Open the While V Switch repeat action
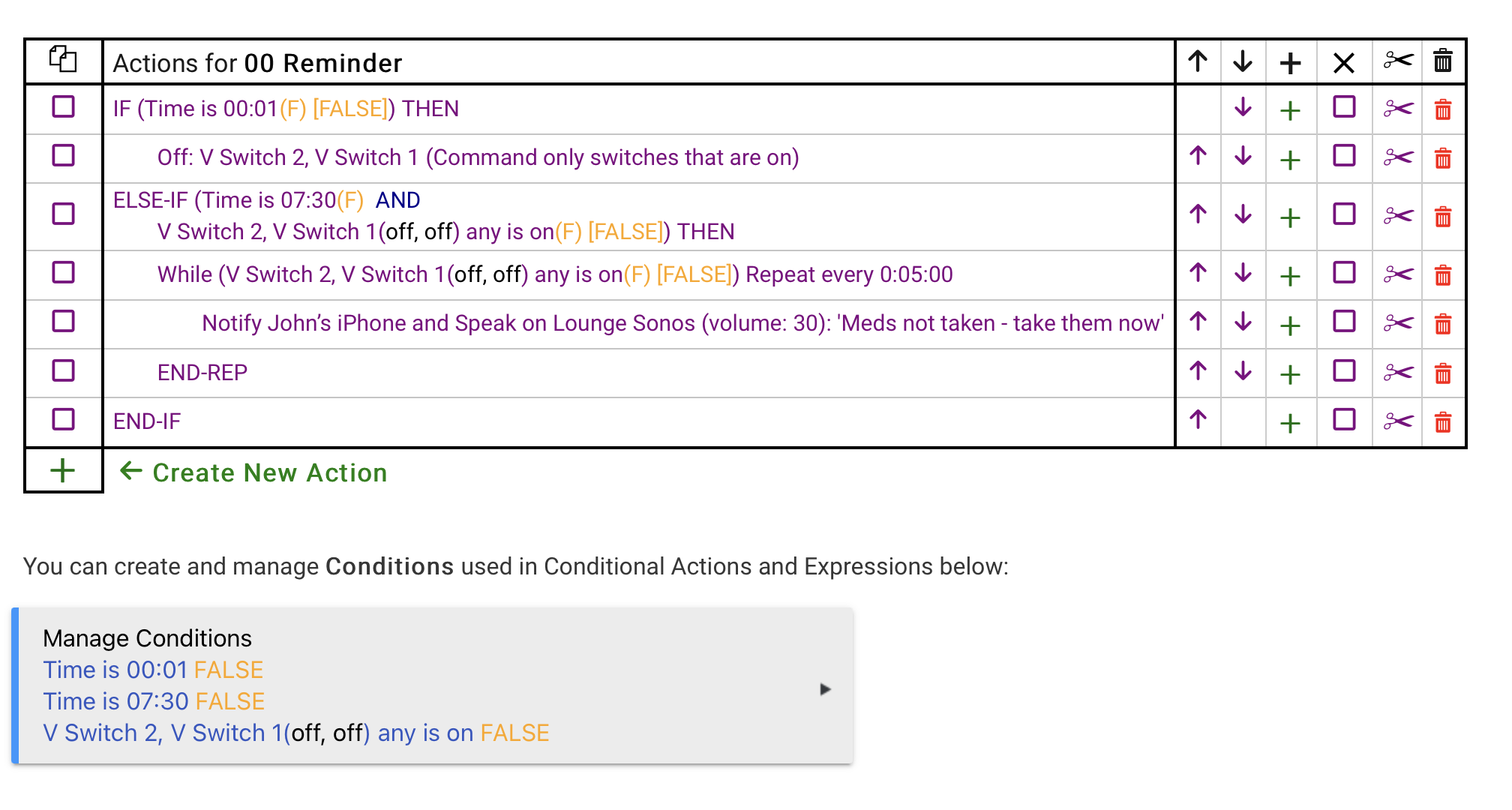This screenshot has height=810, width=1512. click(555, 274)
